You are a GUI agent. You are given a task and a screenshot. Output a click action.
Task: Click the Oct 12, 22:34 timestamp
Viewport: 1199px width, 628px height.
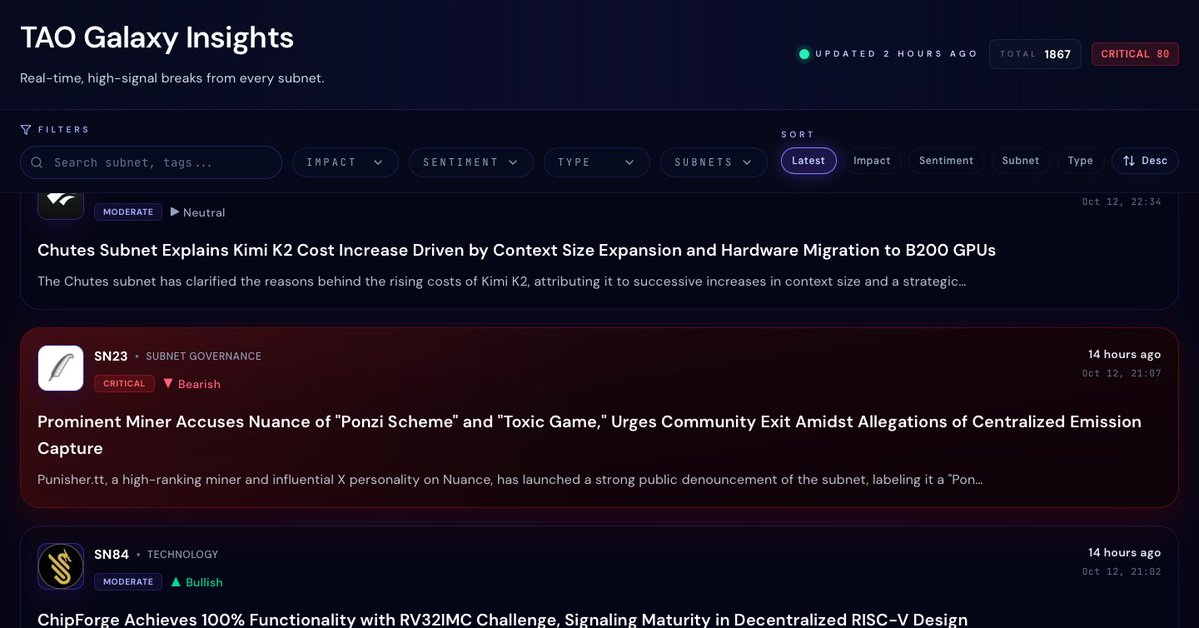tap(1121, 202)
